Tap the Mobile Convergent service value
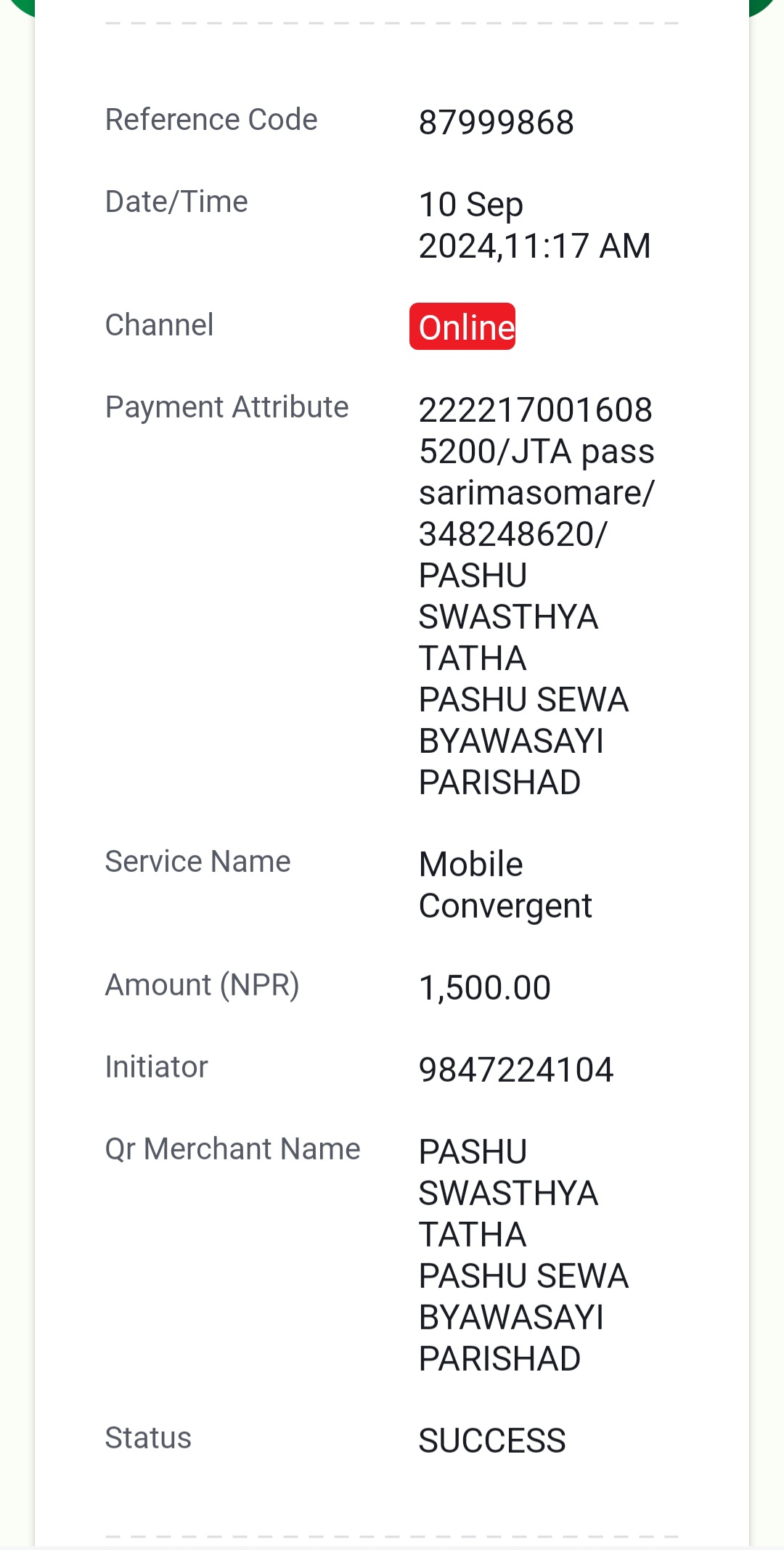The width and height of the screenshot is (784, 1550). (x=505, y=885)
